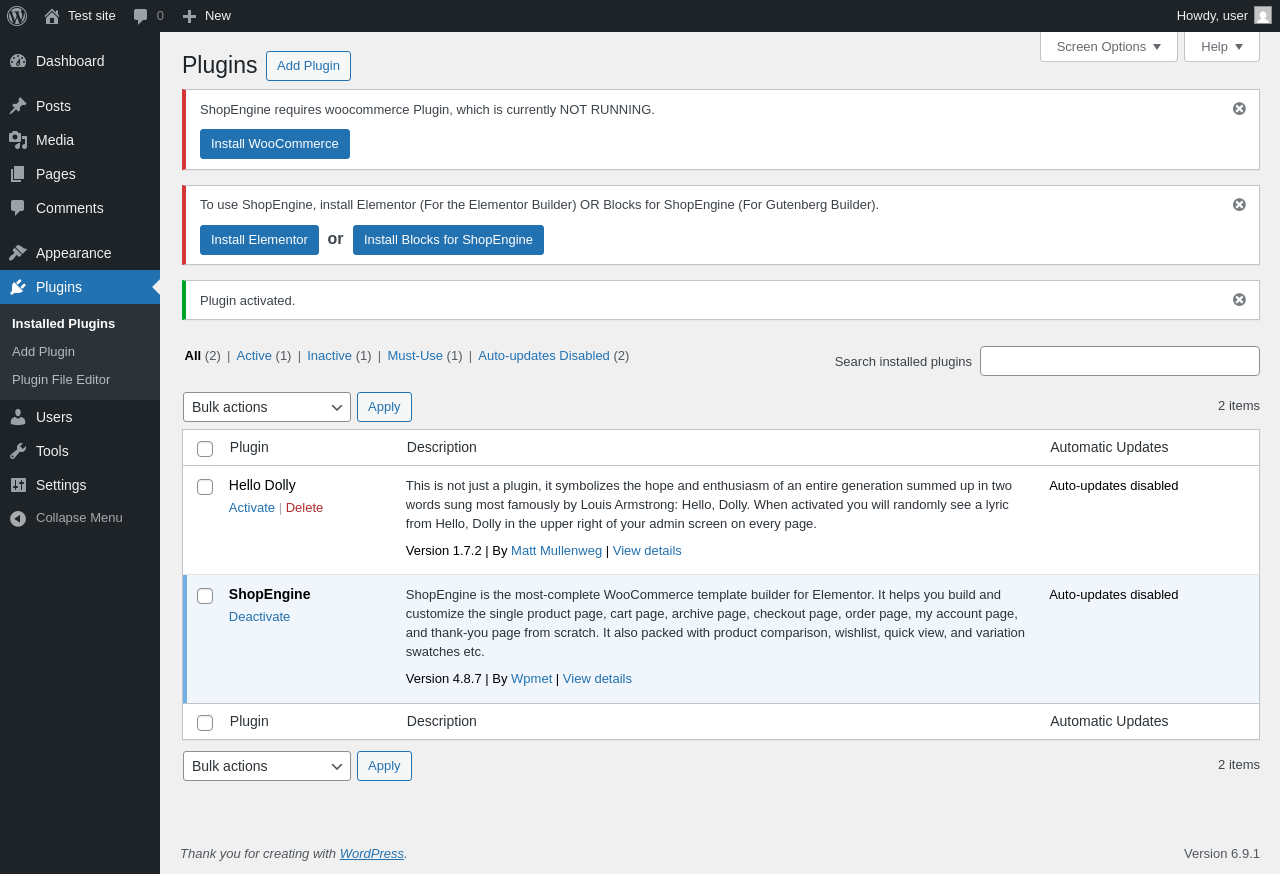Open Plugin File Editor submenu item
The width and height of the screenshot is (1280, 874).
tap(61, 380)
